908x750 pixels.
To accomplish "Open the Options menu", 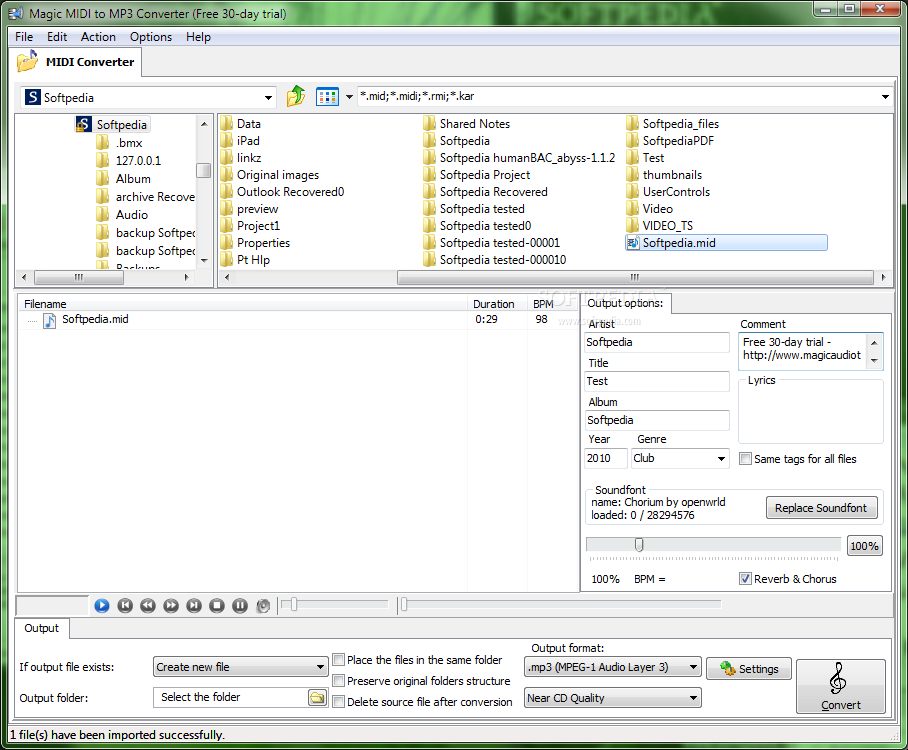I will (151, 37).
